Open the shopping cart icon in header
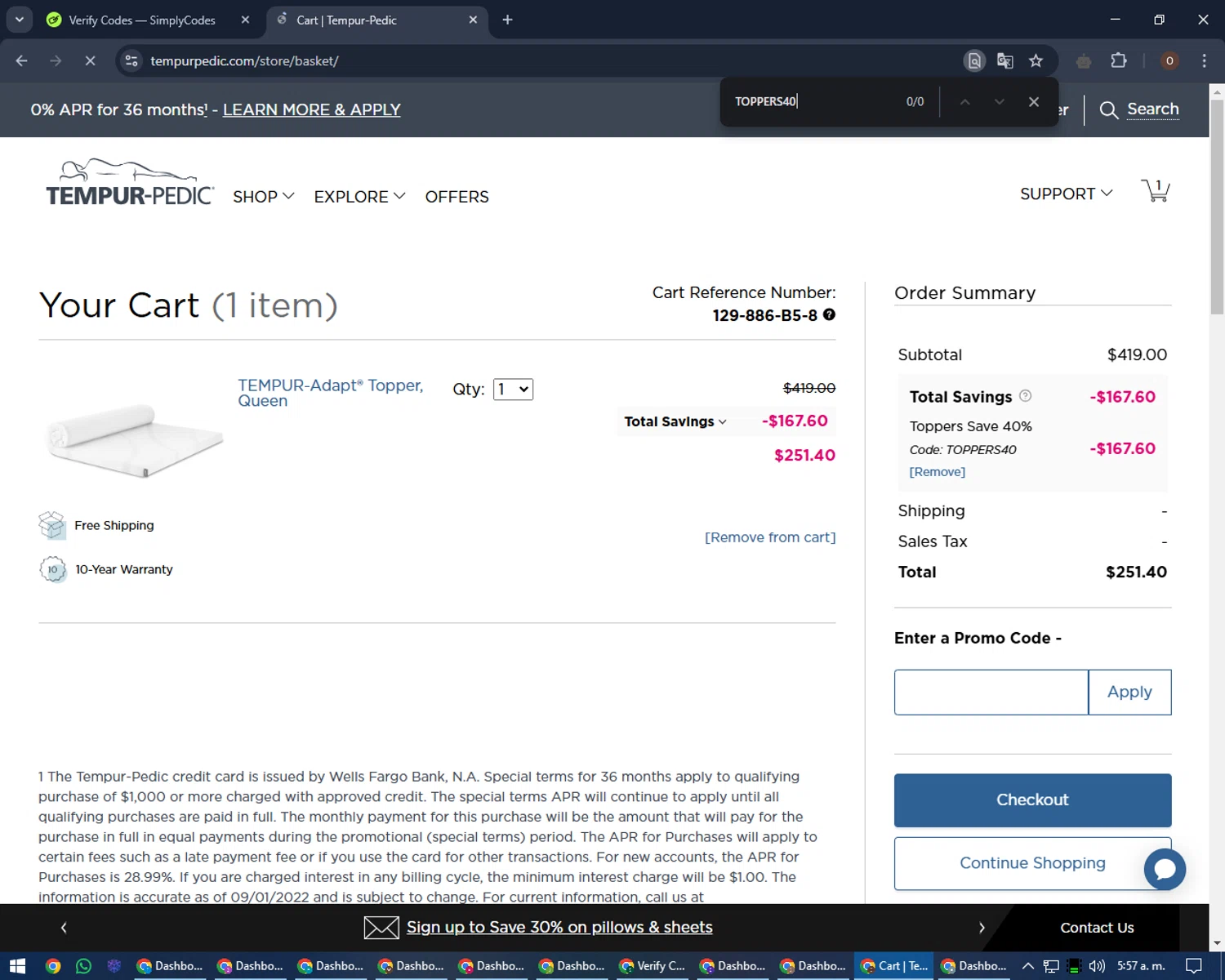The width and height of the screenshot is (1225, 980). (1155, 190)
